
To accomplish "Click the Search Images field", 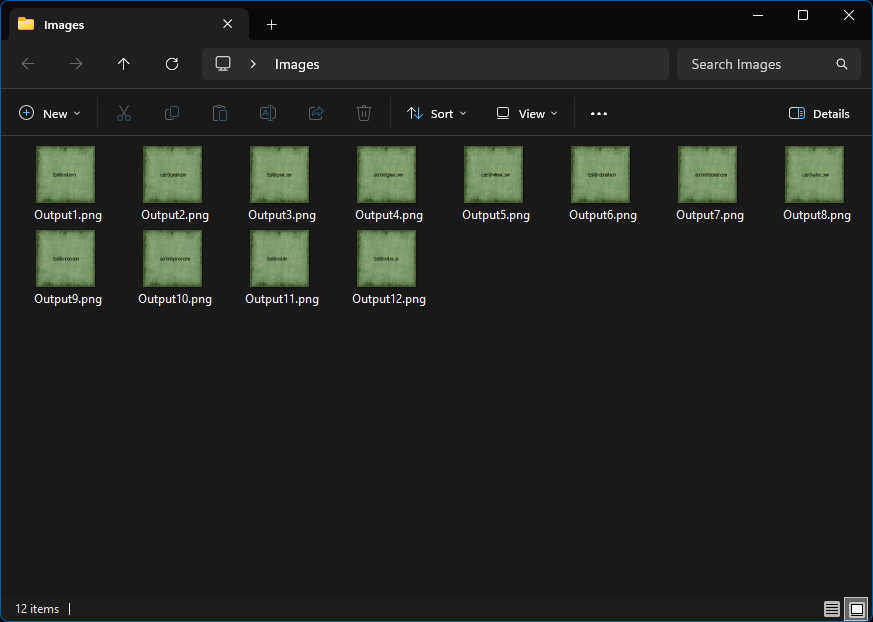I will tap(758, 64).
